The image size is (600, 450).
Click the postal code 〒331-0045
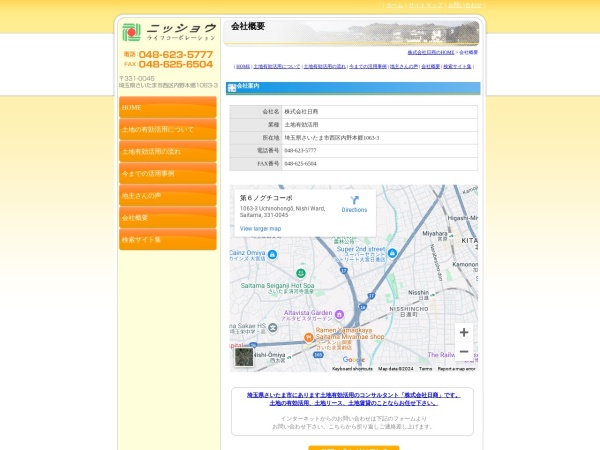pos(137,78)
